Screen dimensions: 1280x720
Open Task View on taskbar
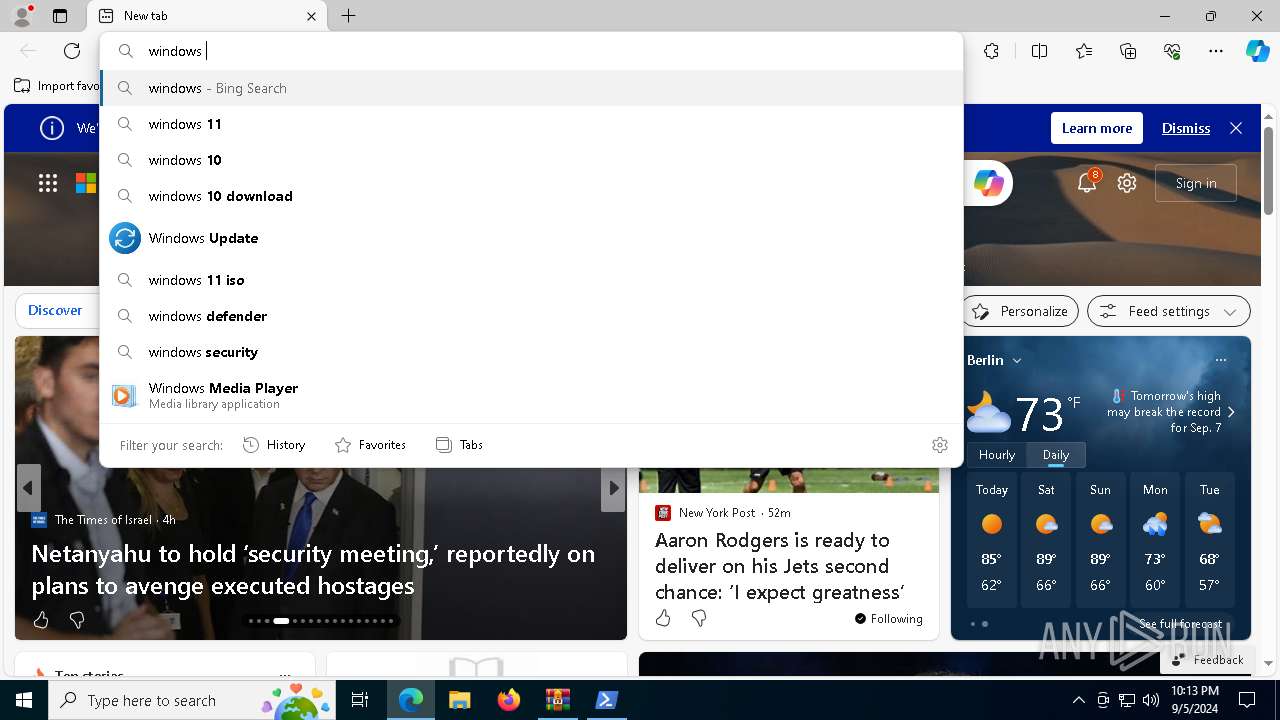[x=360, y=700]
